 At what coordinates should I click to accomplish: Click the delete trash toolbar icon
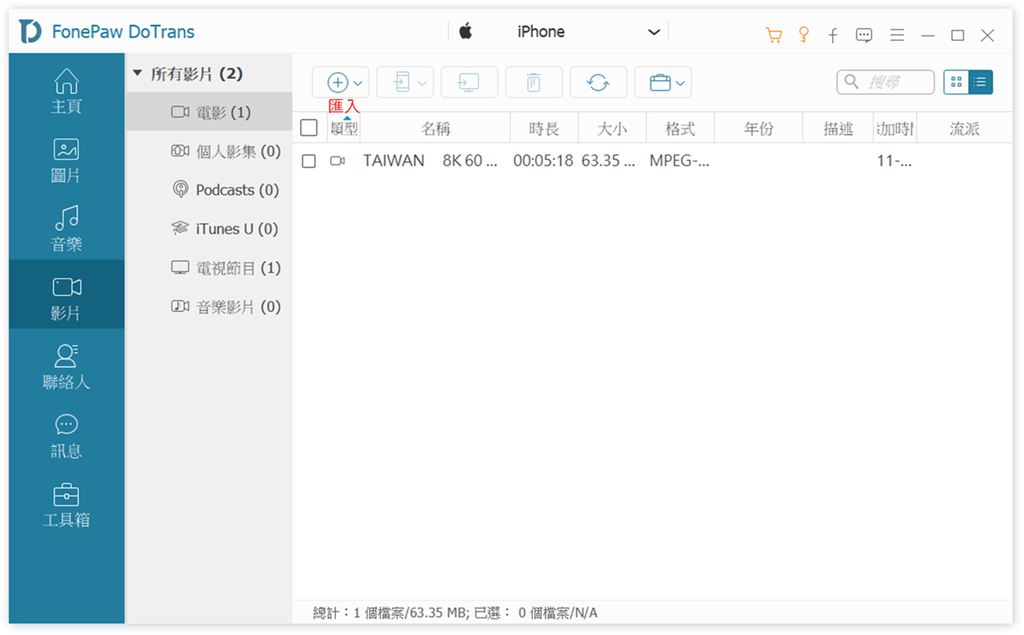(x=534, y=82)
